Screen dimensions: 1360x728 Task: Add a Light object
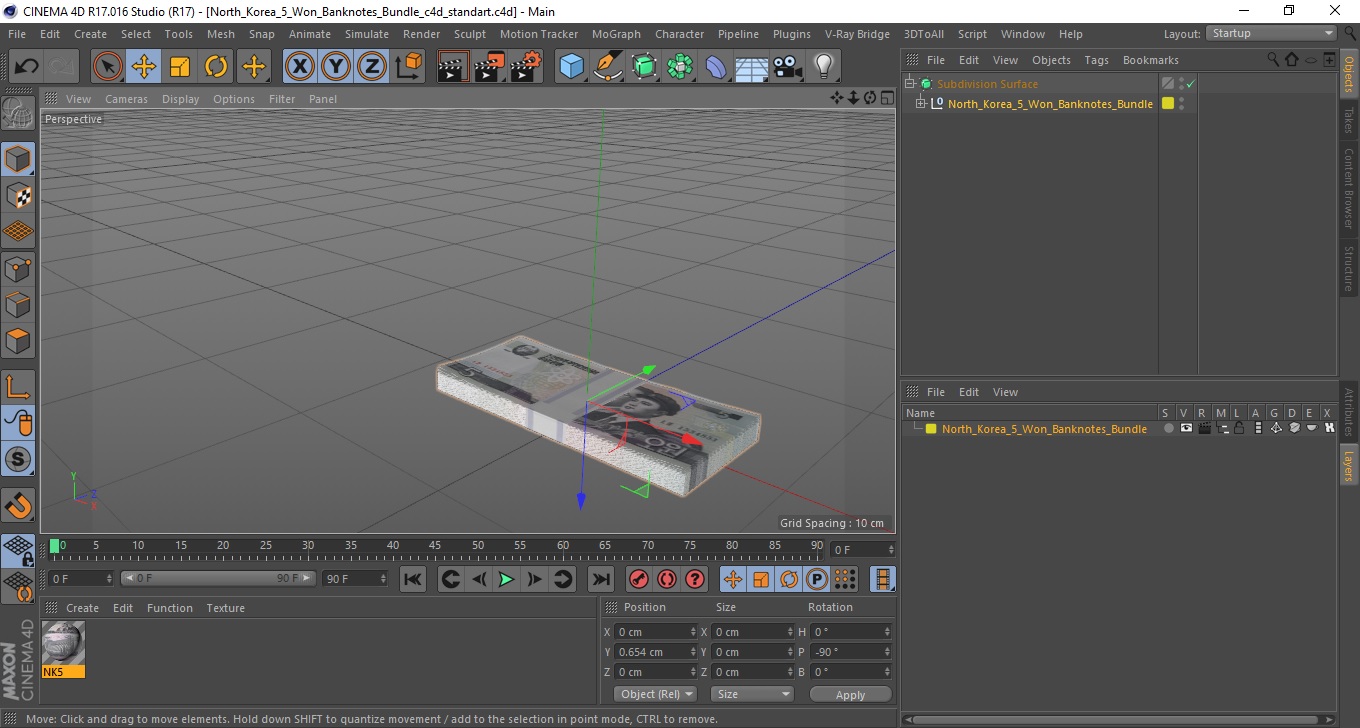point(824,67)
